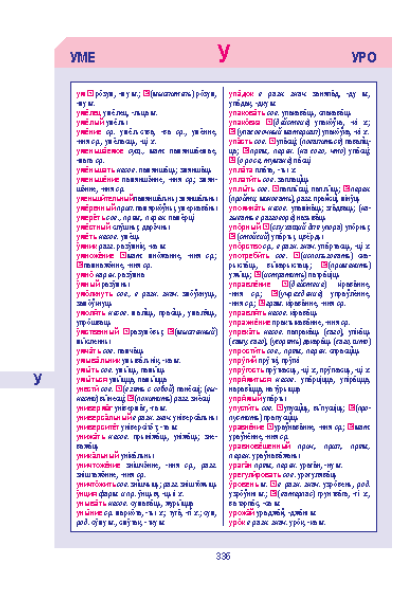The image size is (420, 600).
Task: Click the large pink 'У' section letter
Action: (x=224, y=53)
